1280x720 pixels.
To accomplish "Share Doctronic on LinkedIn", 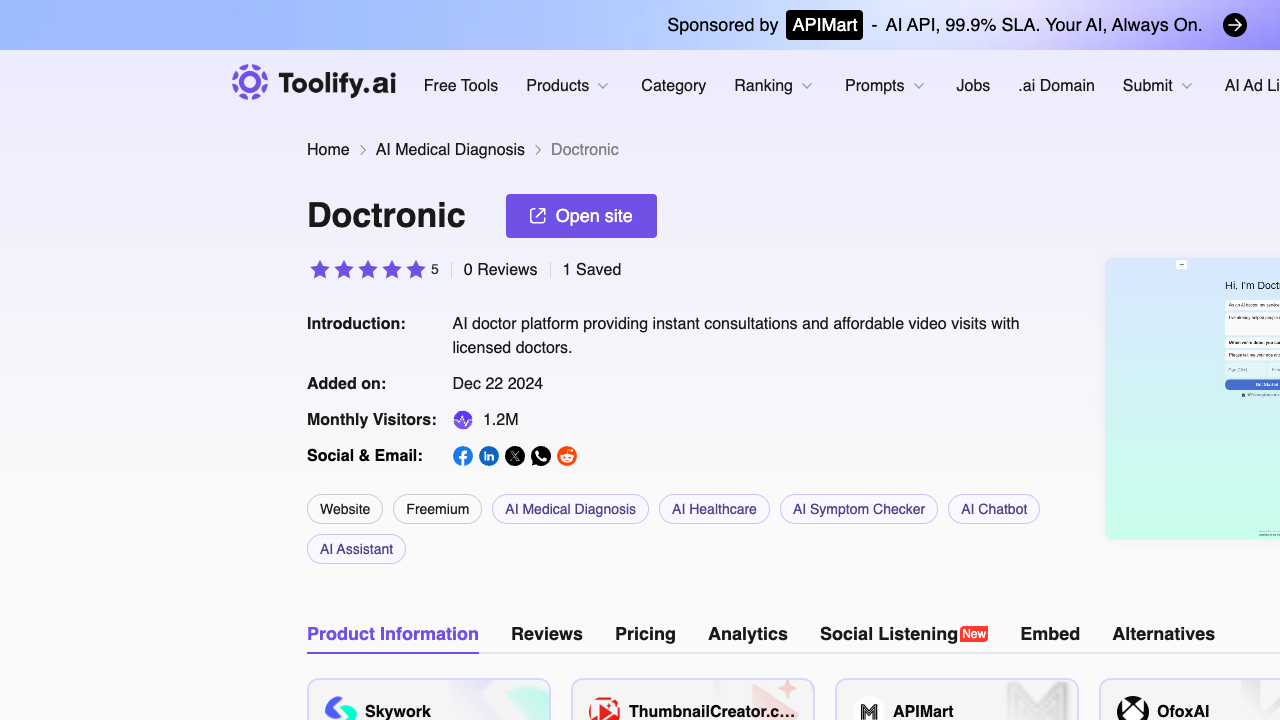I will pos(489,456).
